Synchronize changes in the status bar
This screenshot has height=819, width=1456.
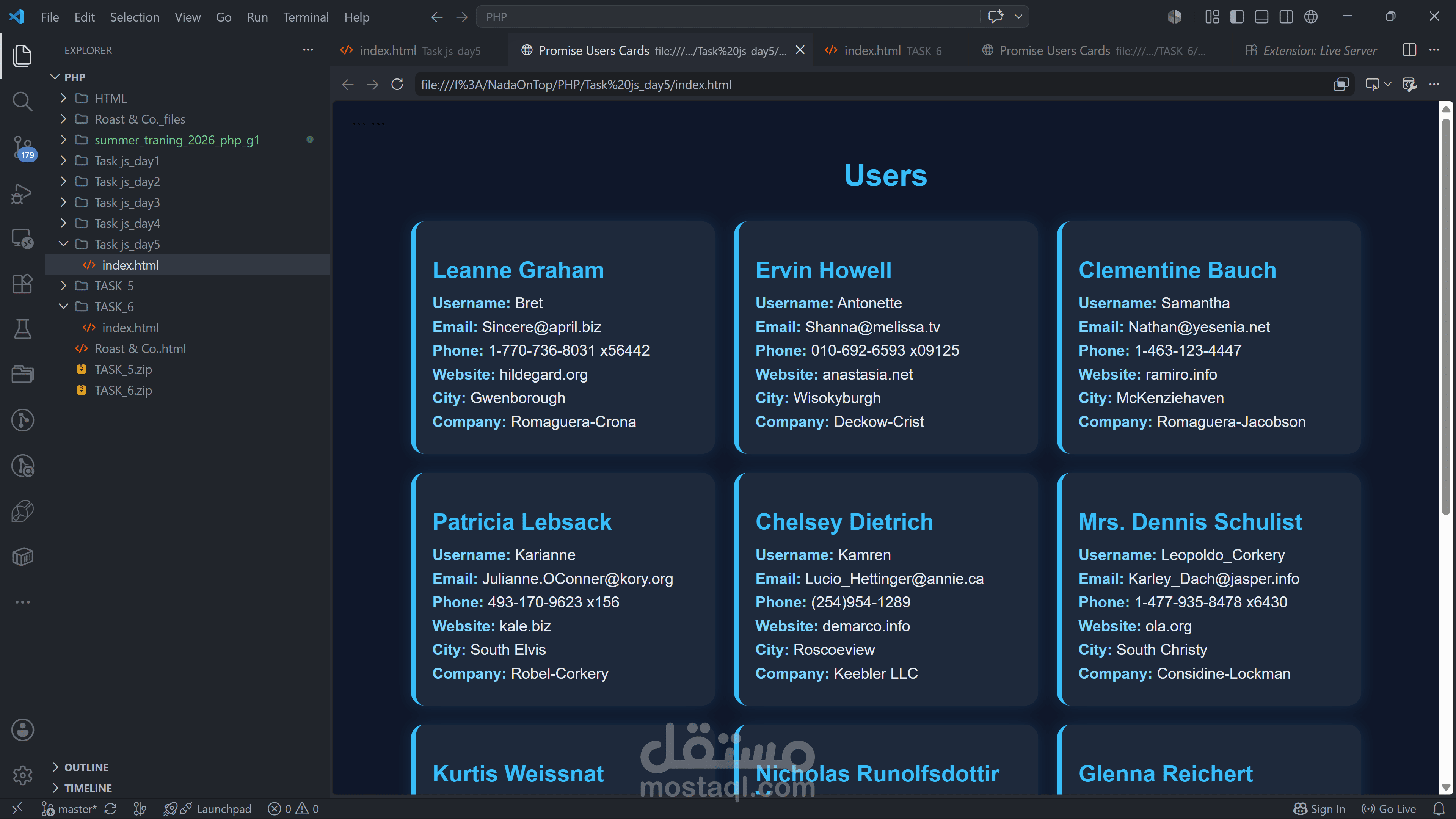tap(110, 809)
